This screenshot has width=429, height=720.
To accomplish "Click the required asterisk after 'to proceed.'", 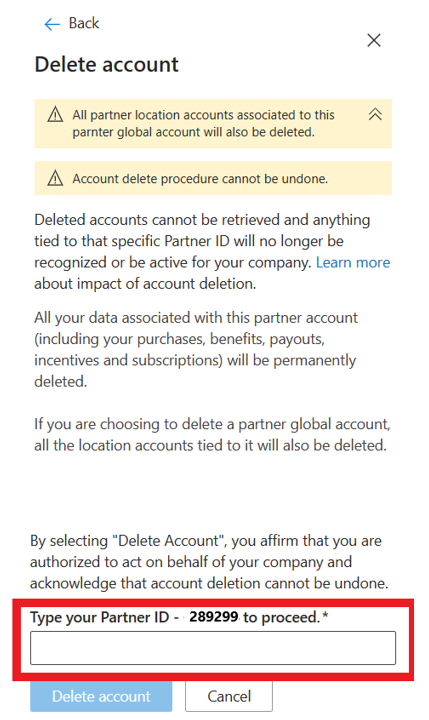I will (325, 615).
